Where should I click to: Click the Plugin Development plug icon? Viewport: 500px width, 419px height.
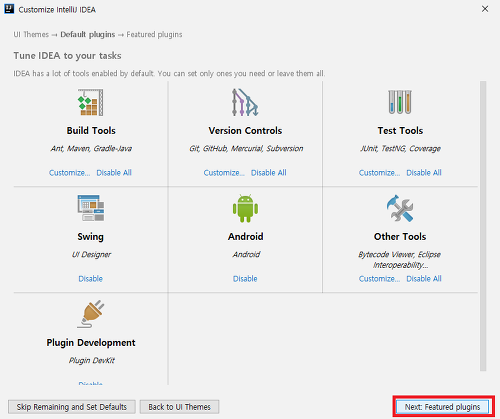tap(91, 314)
